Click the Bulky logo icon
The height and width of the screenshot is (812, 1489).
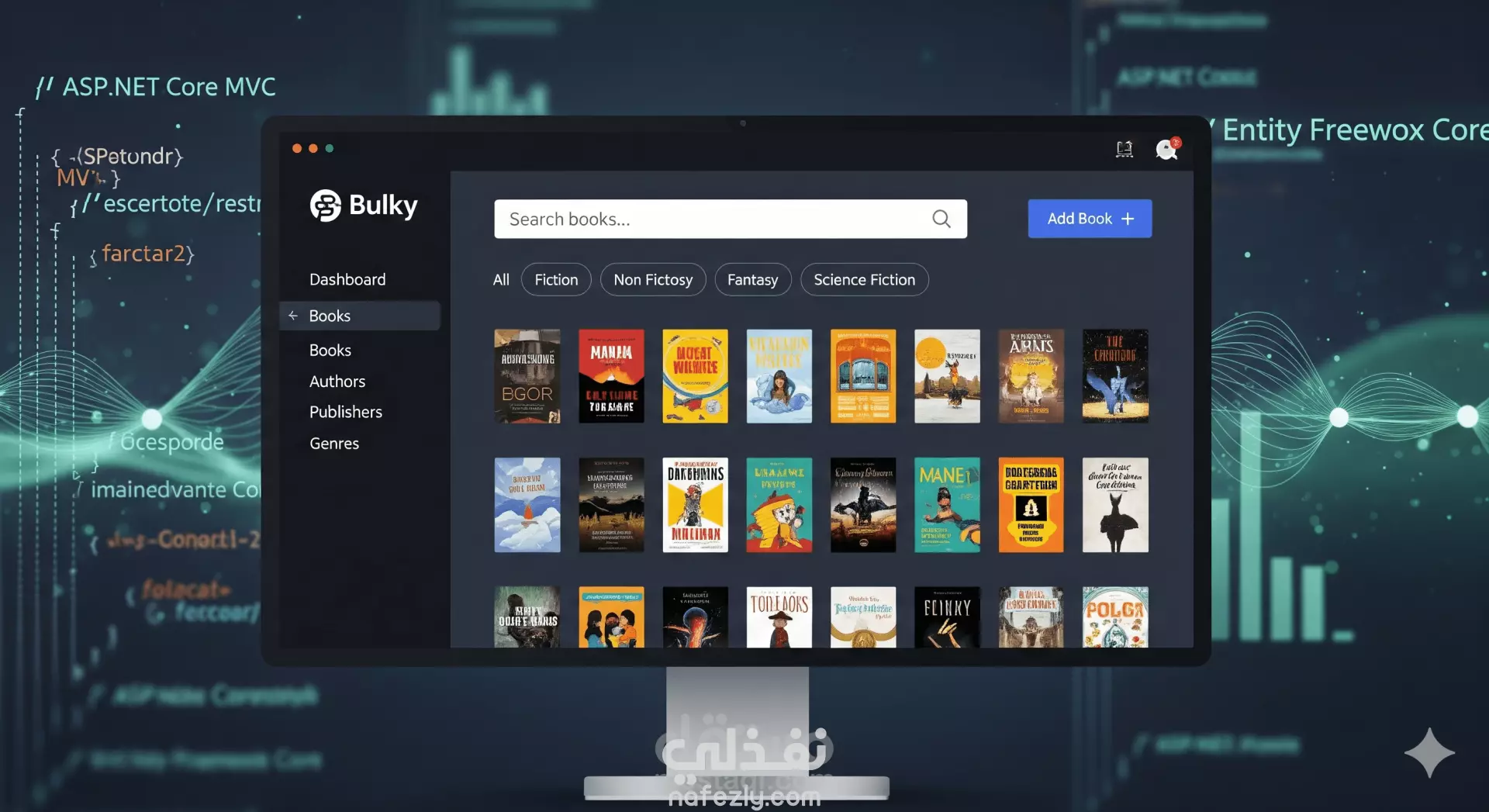[326, 206]
